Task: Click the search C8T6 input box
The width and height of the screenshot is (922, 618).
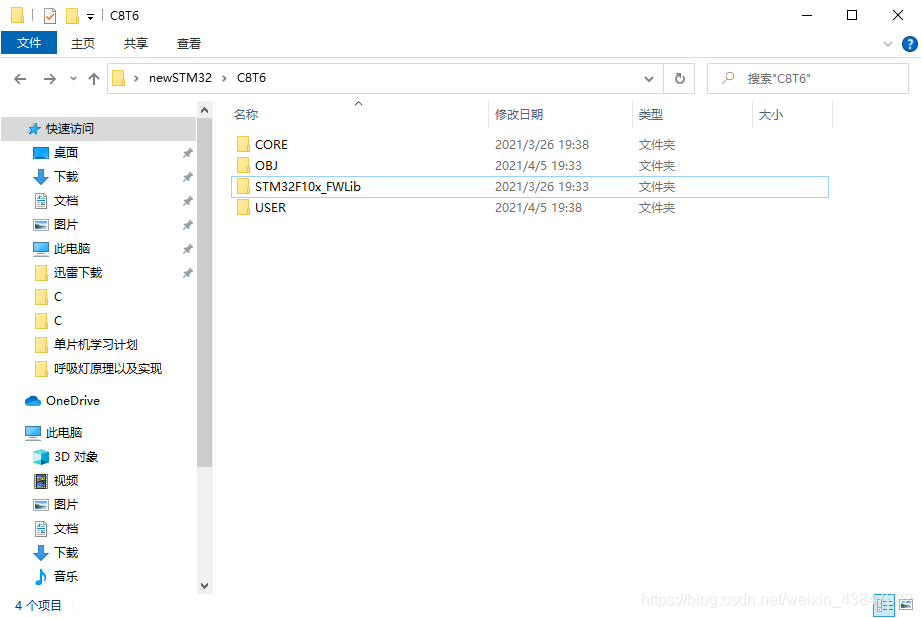Action: tap(808, 78)
